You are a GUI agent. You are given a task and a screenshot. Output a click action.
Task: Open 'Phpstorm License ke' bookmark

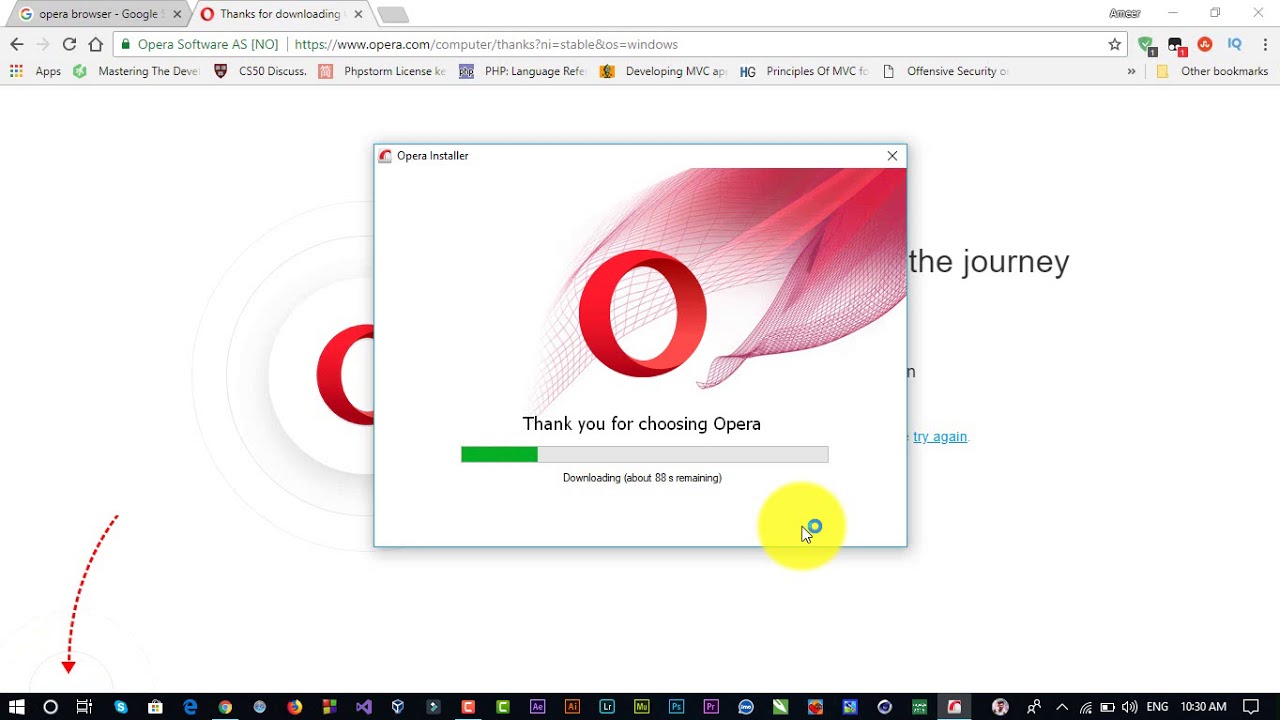coord(382,71)
